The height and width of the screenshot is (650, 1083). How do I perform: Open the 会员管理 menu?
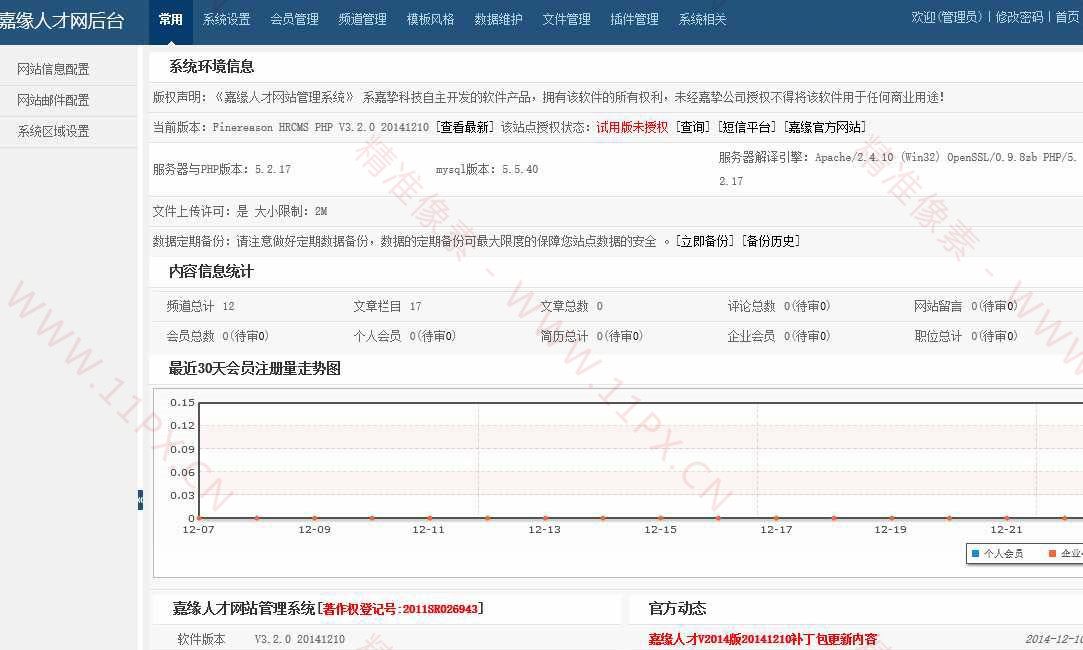pos(294,19)
